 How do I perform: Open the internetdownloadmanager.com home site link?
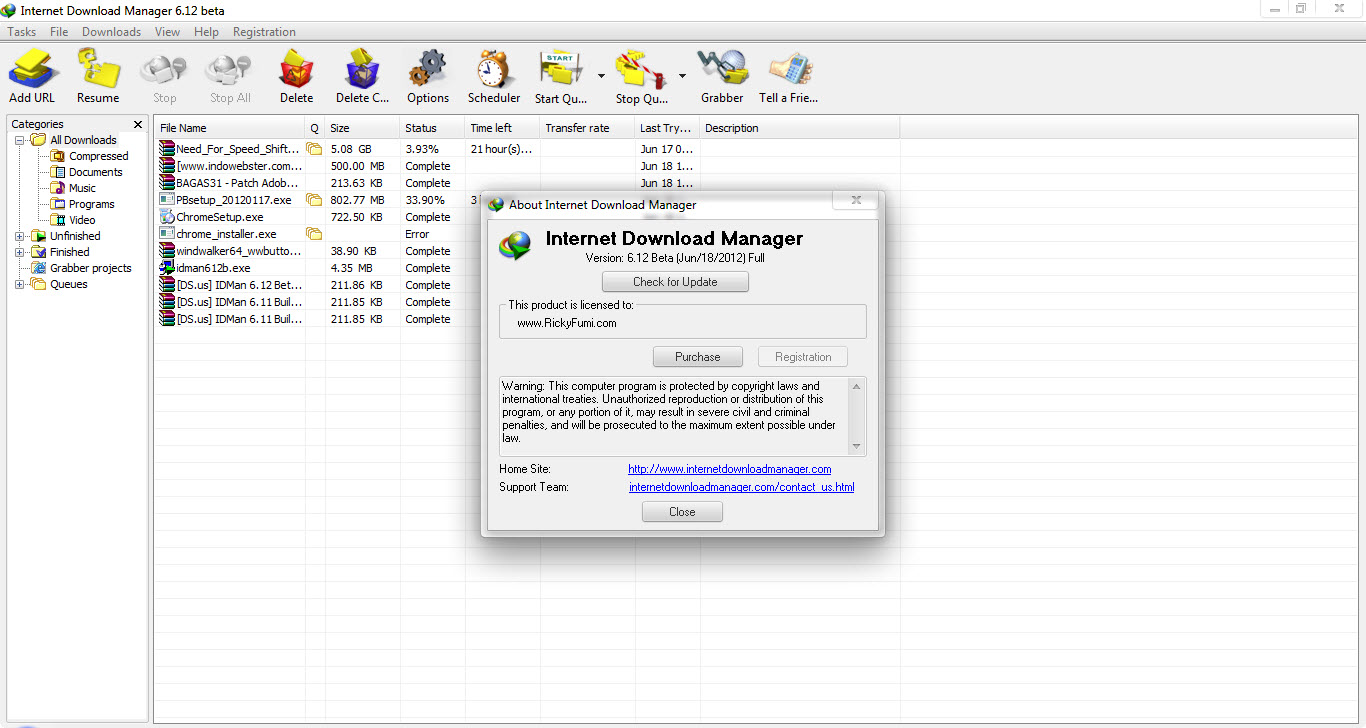point(729,469)
